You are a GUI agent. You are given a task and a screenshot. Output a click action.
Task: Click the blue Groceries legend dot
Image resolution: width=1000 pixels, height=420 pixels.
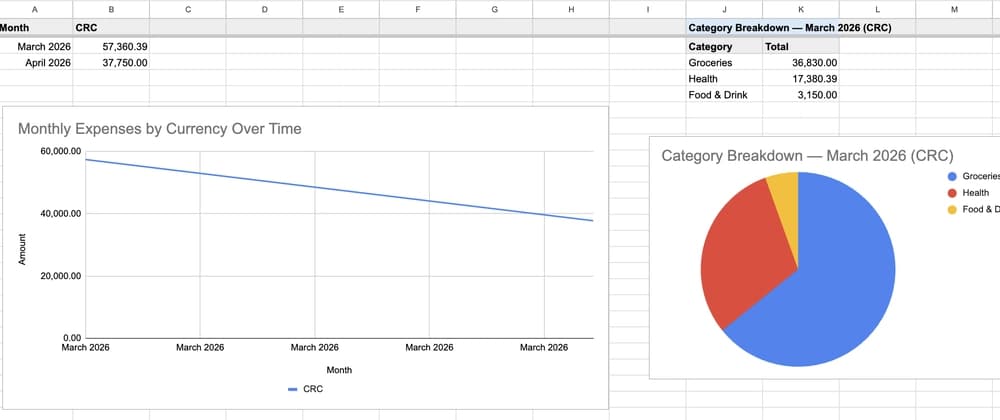[951, 176]
